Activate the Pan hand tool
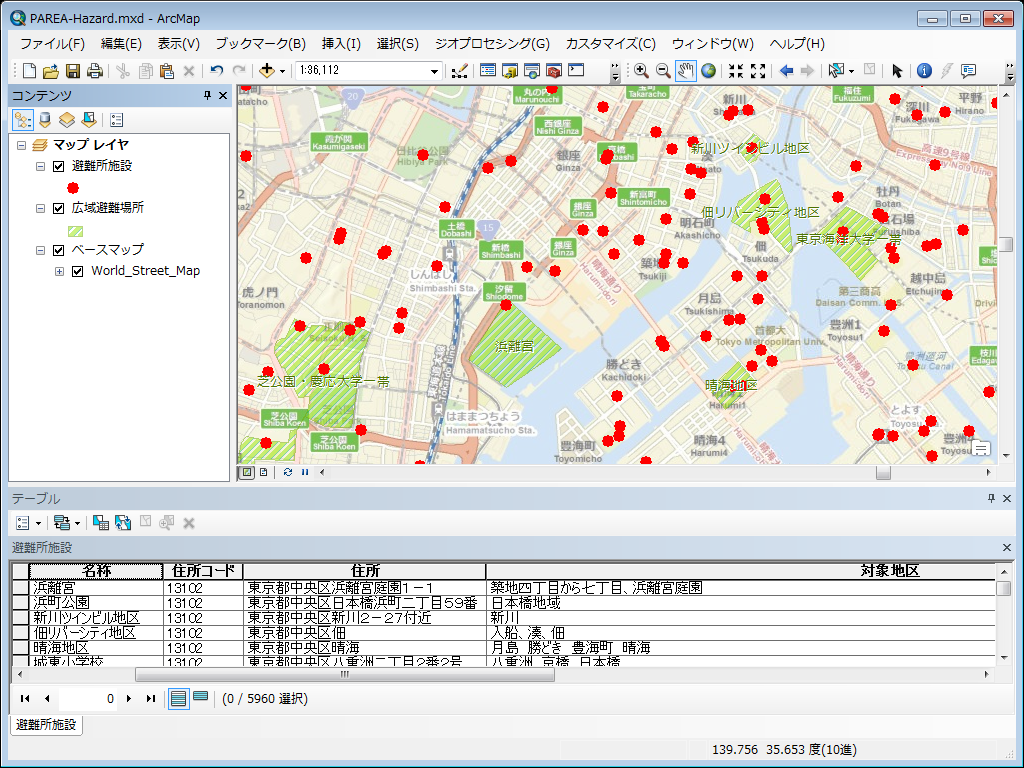Screen dimensions: 1024x768 [685, 71]
